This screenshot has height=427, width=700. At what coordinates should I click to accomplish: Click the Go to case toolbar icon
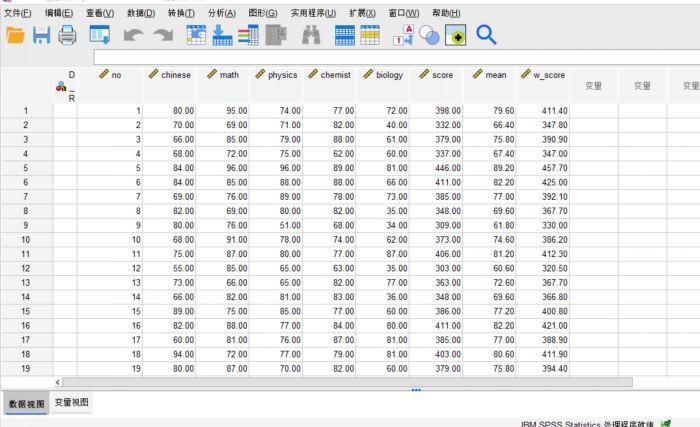click(x=196, y=35)
